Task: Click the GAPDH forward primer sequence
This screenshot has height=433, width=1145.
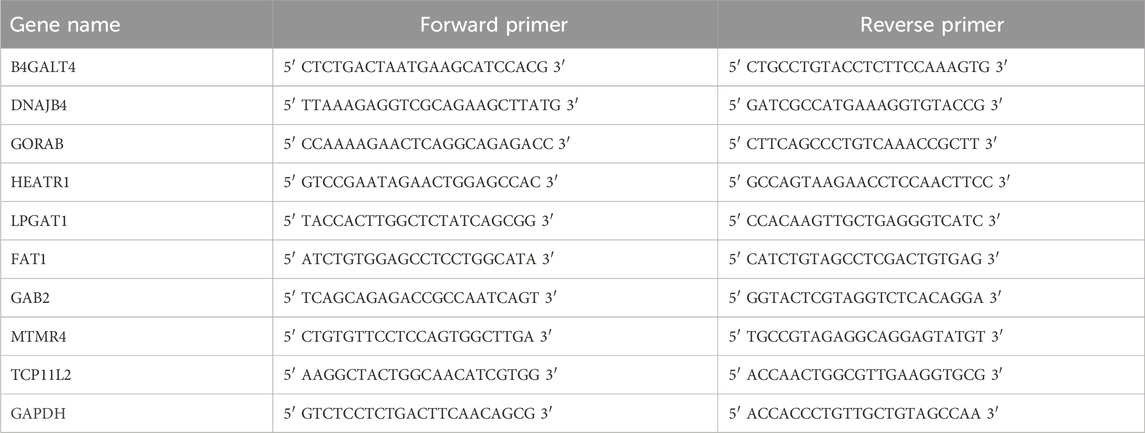Action: pos(420,413)
